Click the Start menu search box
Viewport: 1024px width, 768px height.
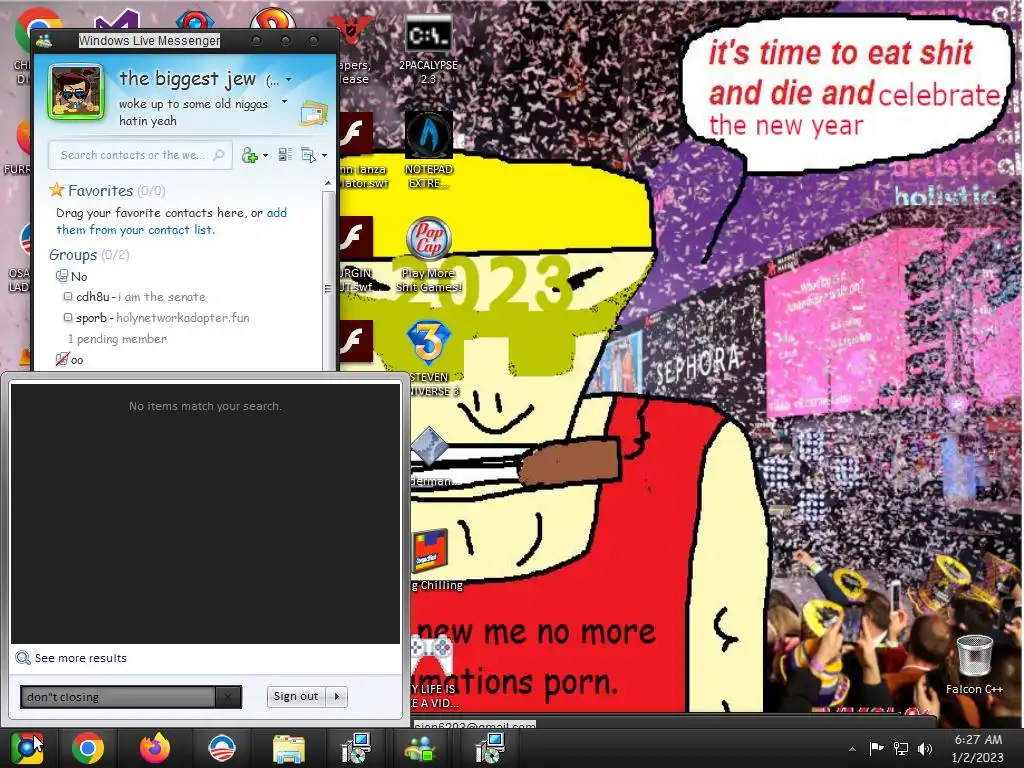pyautogui.click(x=118, y=697)
